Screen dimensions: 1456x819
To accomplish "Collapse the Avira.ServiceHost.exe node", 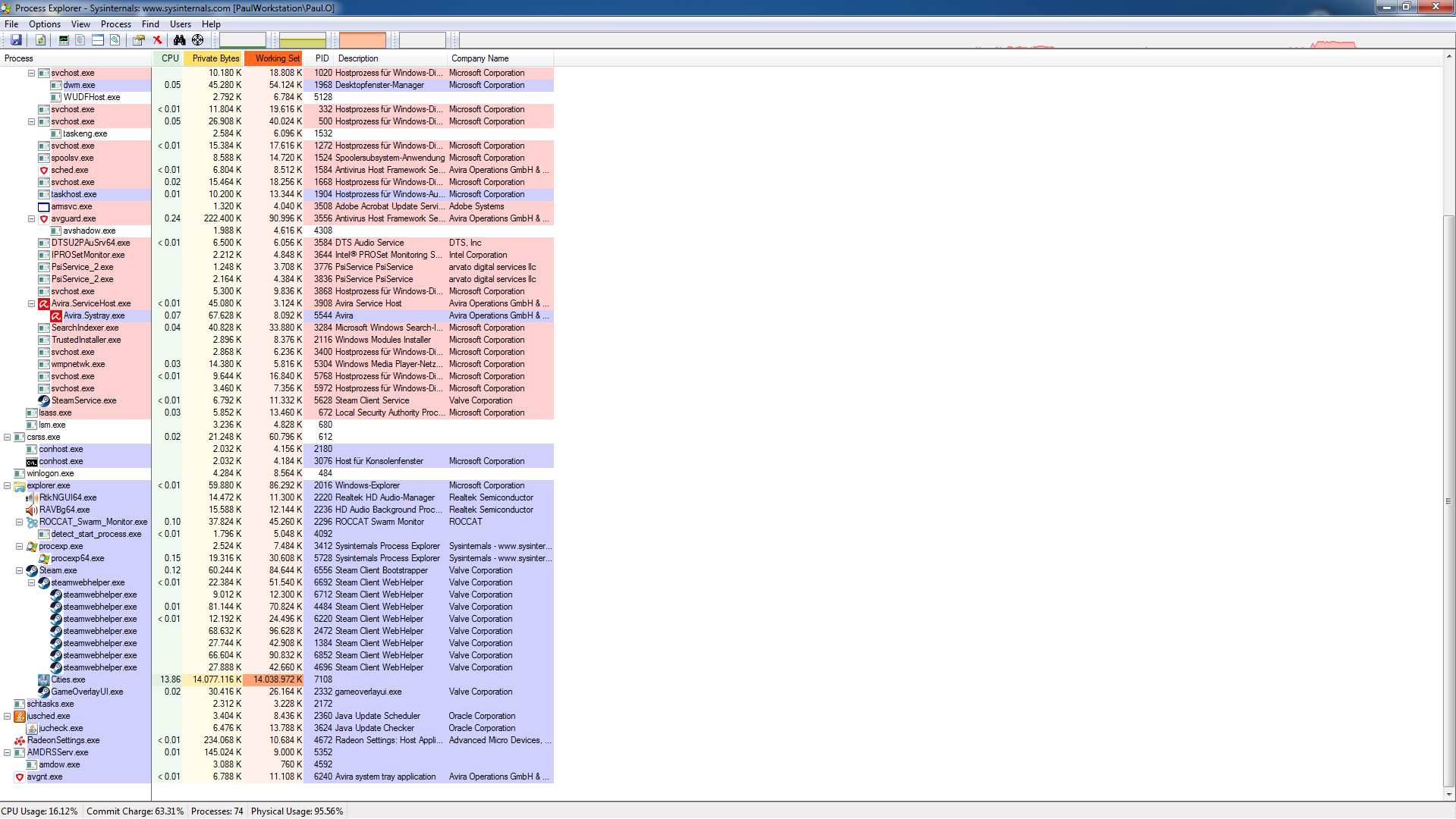I will point(31,303).
